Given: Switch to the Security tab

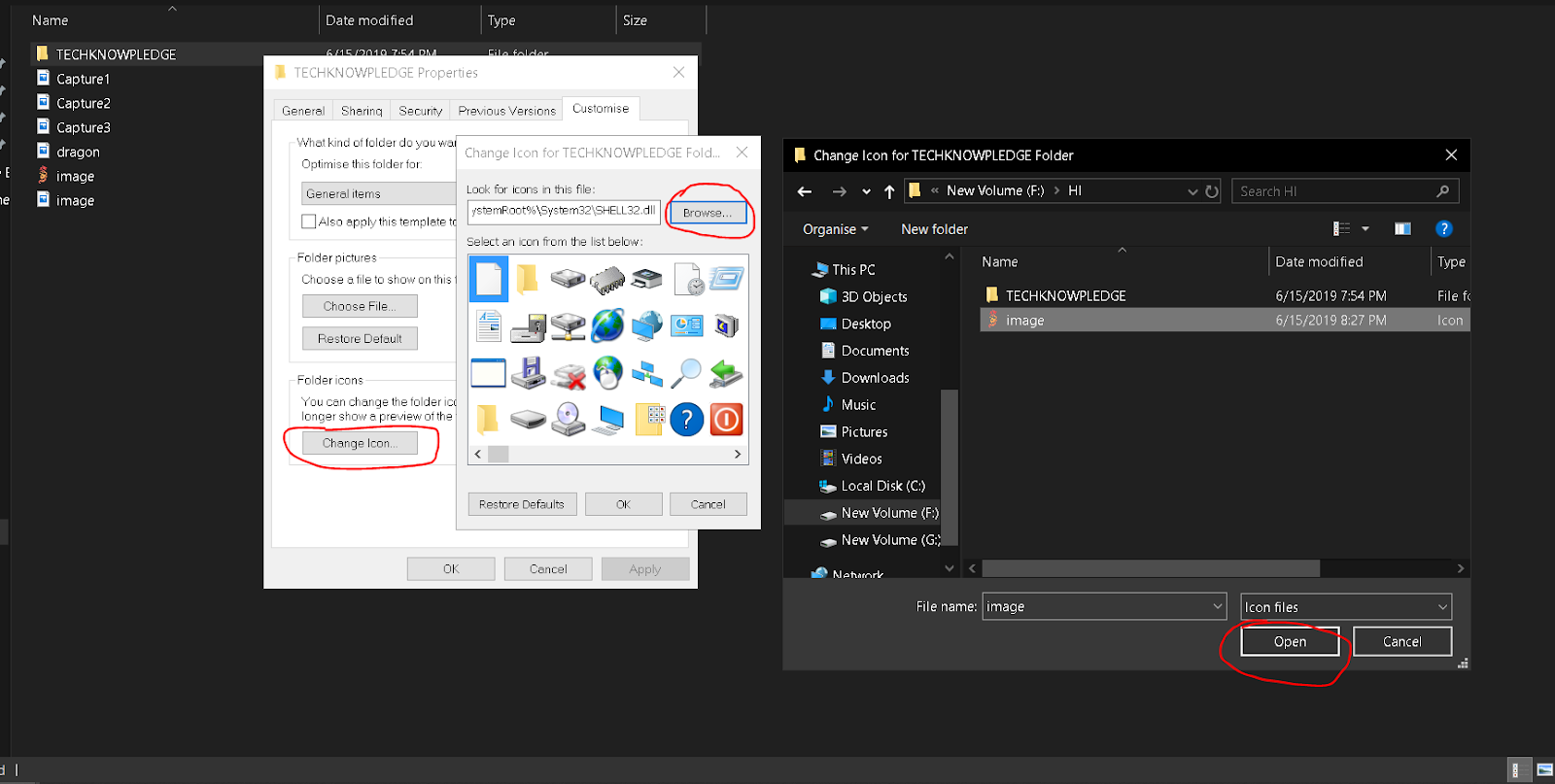Looking at the screenshot, I should 420,111.
